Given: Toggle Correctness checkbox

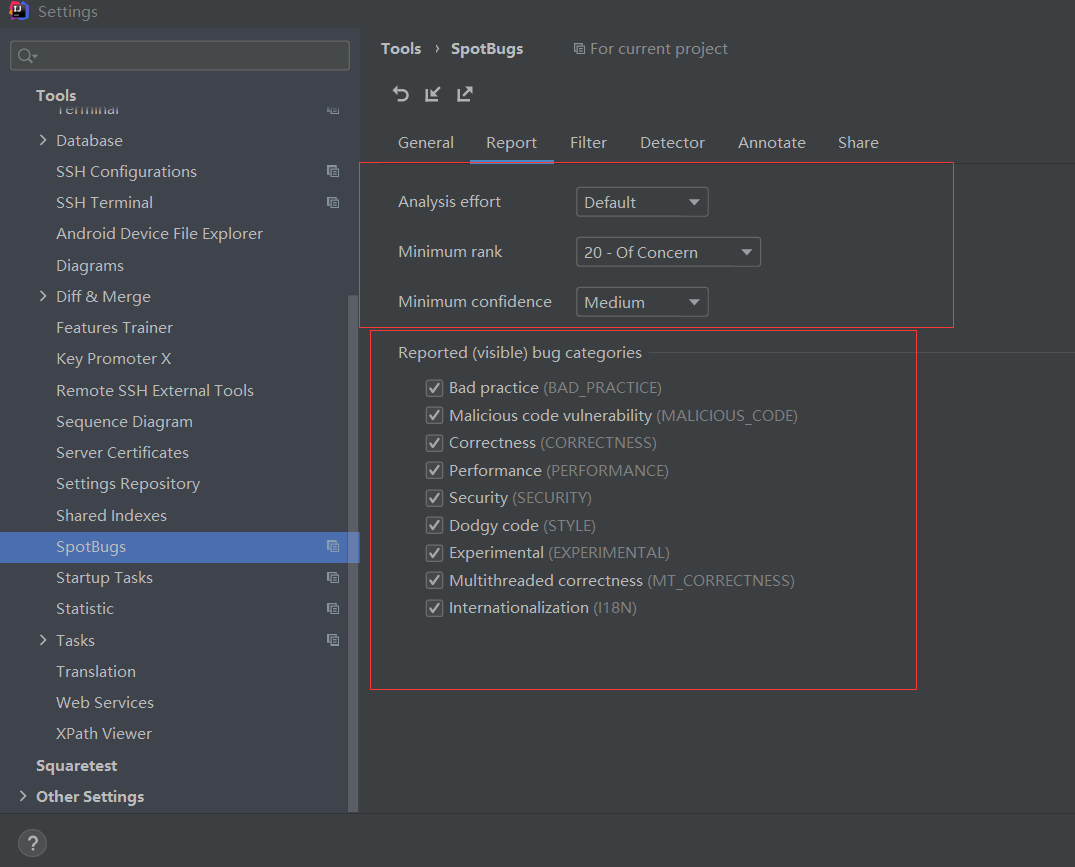Looking at the screenshot, I should click(x=434, y=443).
